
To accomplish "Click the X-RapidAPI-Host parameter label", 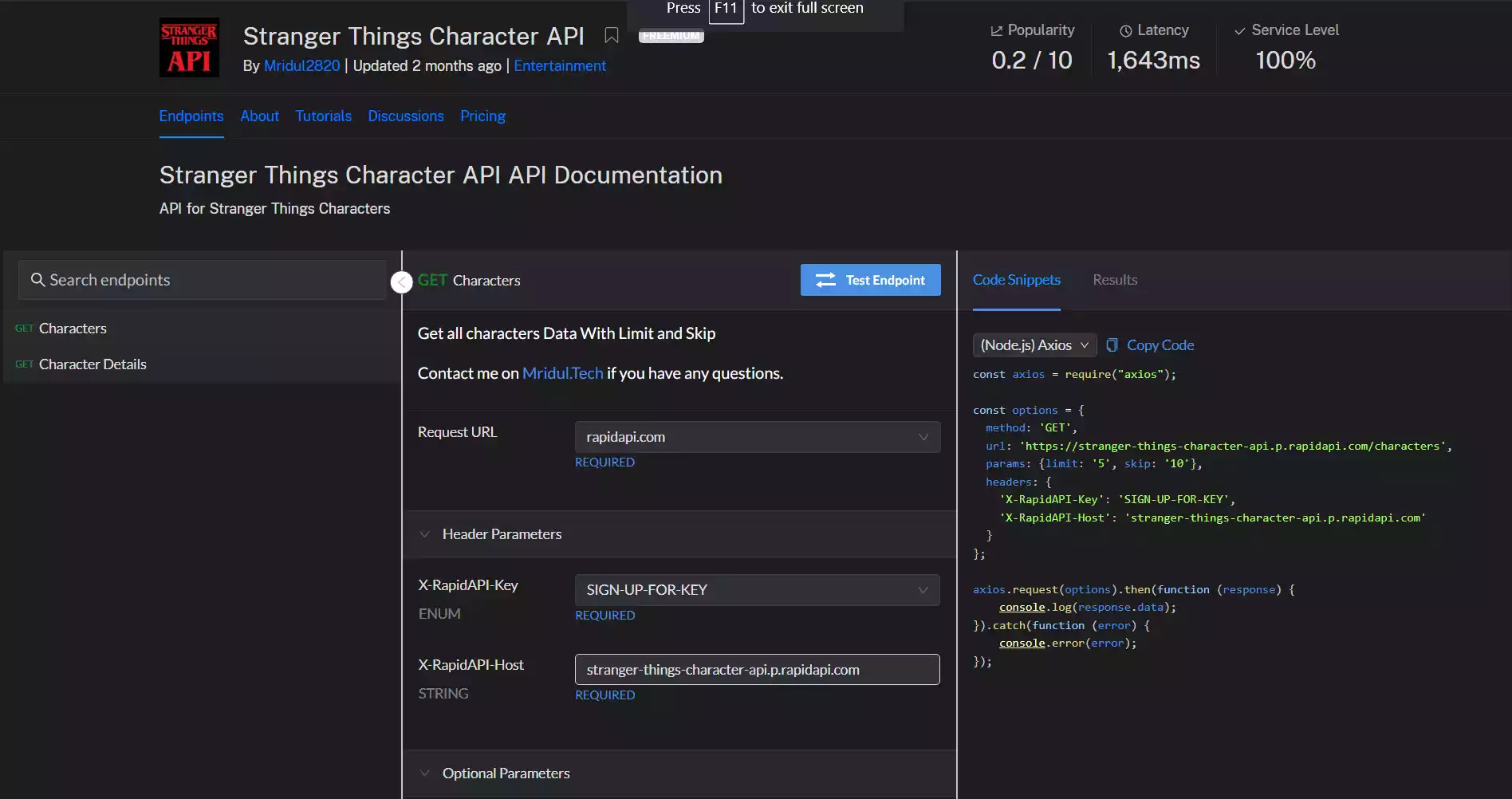I will tap(471, 665).
